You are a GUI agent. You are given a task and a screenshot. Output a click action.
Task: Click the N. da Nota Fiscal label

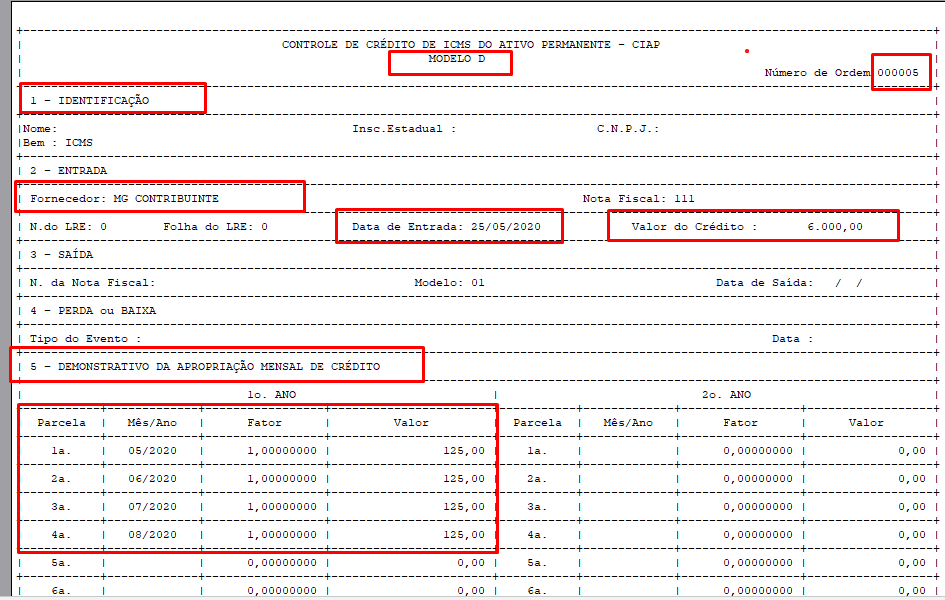(x=92, y=283)
